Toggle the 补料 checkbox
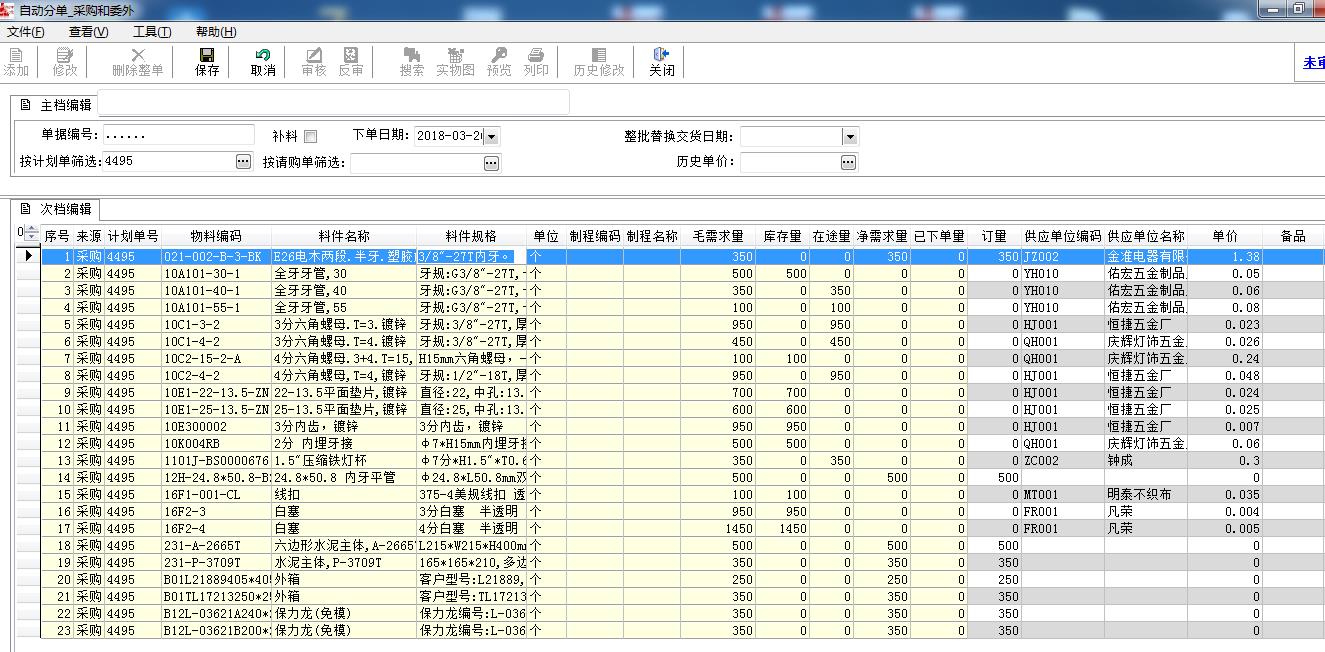1325x652 pixels. [310, 136]
